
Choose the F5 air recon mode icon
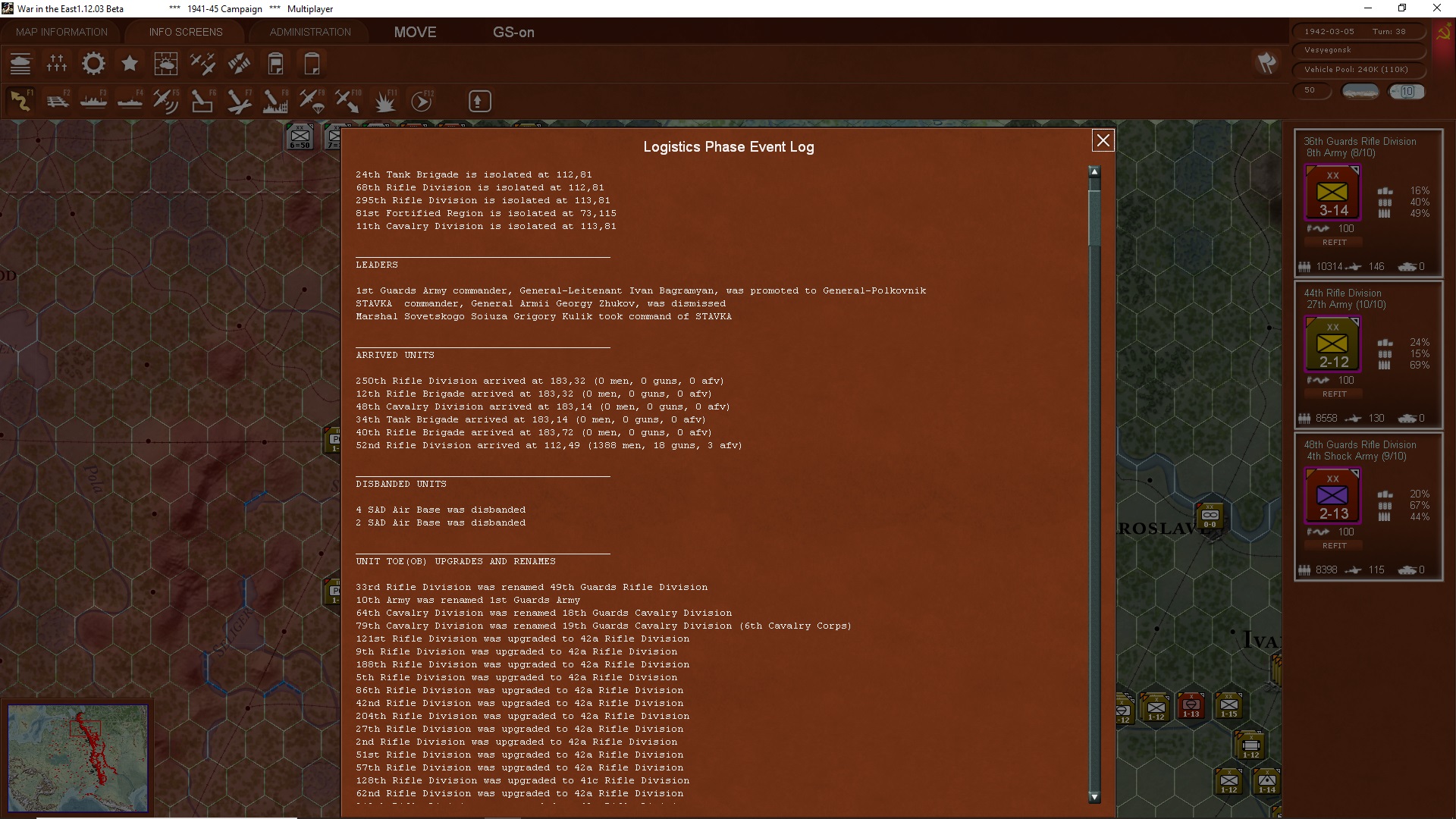tap(166, 101)
